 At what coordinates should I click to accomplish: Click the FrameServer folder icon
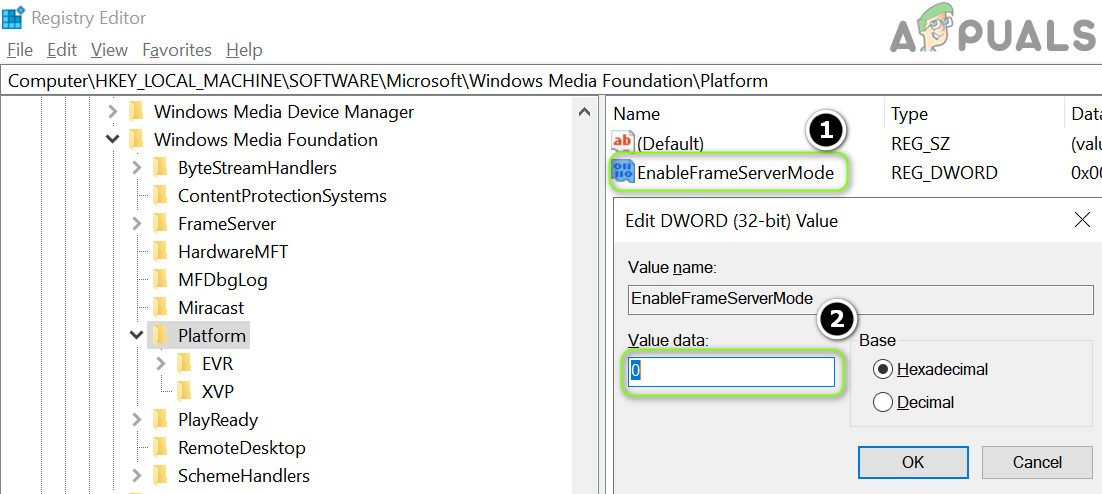click(160, 224)
